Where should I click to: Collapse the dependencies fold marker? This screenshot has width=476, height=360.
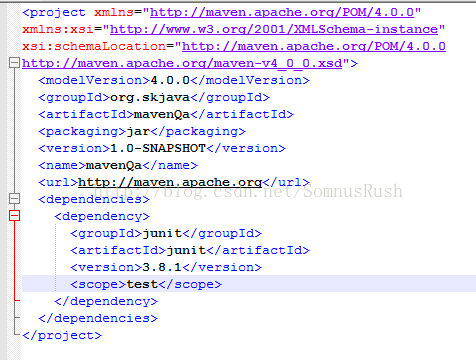pyautogui.click(x=14, y=199)
